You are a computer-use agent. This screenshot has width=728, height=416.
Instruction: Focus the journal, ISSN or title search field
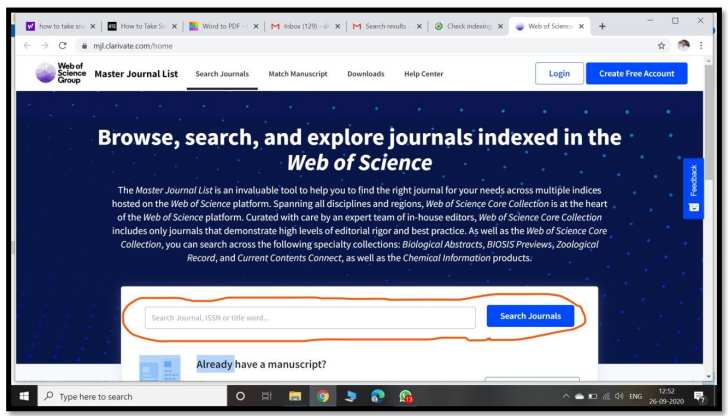[310, 318]
